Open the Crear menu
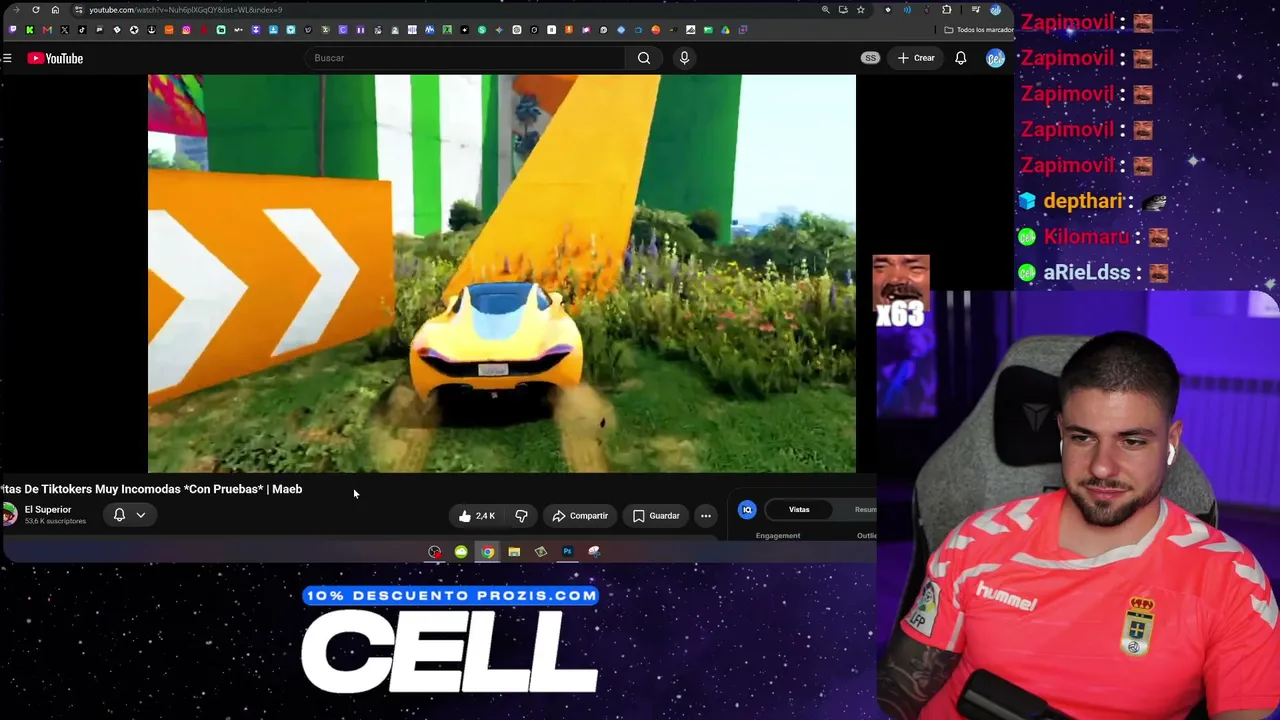This screenshot has height=720, width=1280. (916, 58)
